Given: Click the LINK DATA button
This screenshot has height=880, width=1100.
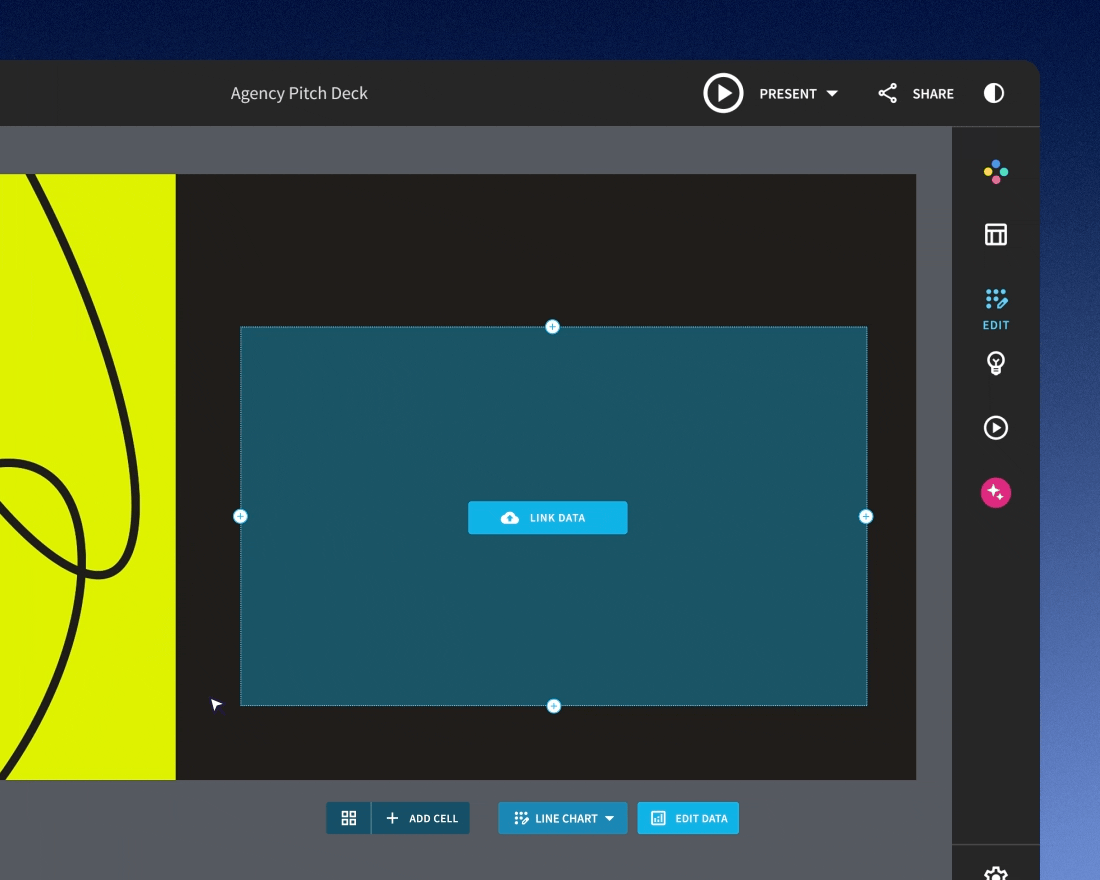Looking at the screenshot, I should click(548, 518).
